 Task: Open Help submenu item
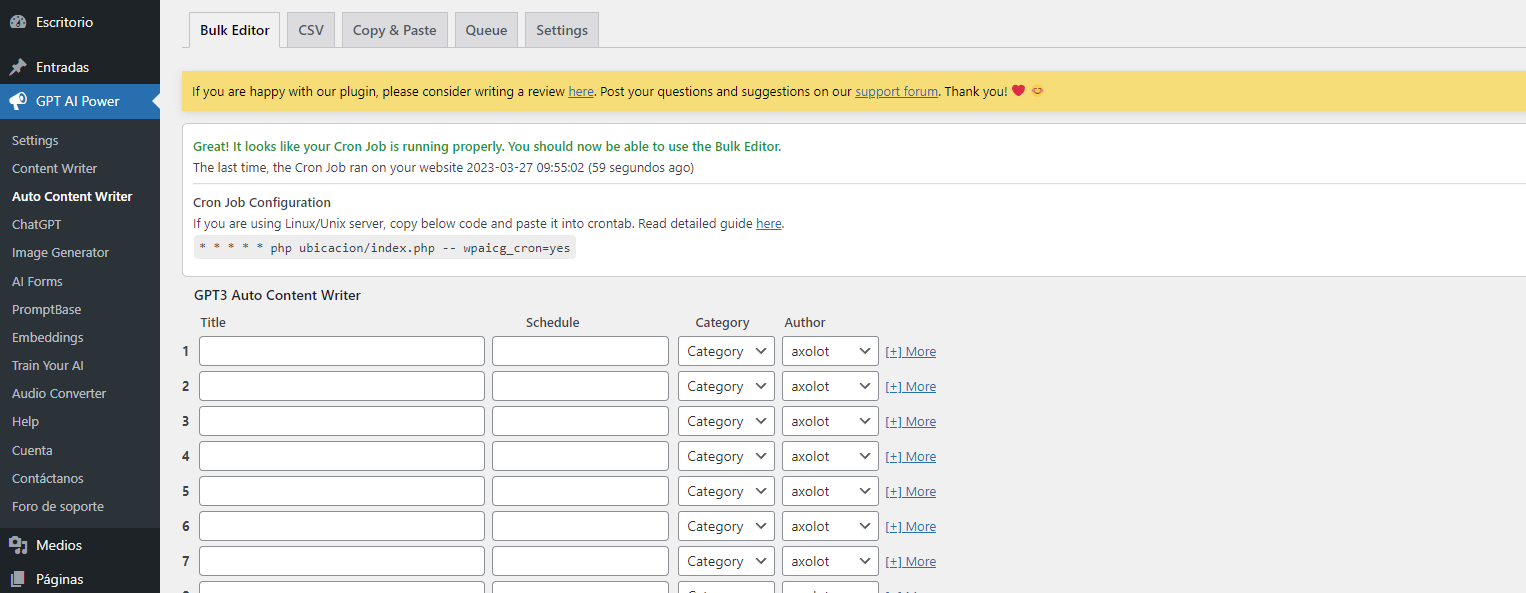pyautogui.click(x=25, y=421)
